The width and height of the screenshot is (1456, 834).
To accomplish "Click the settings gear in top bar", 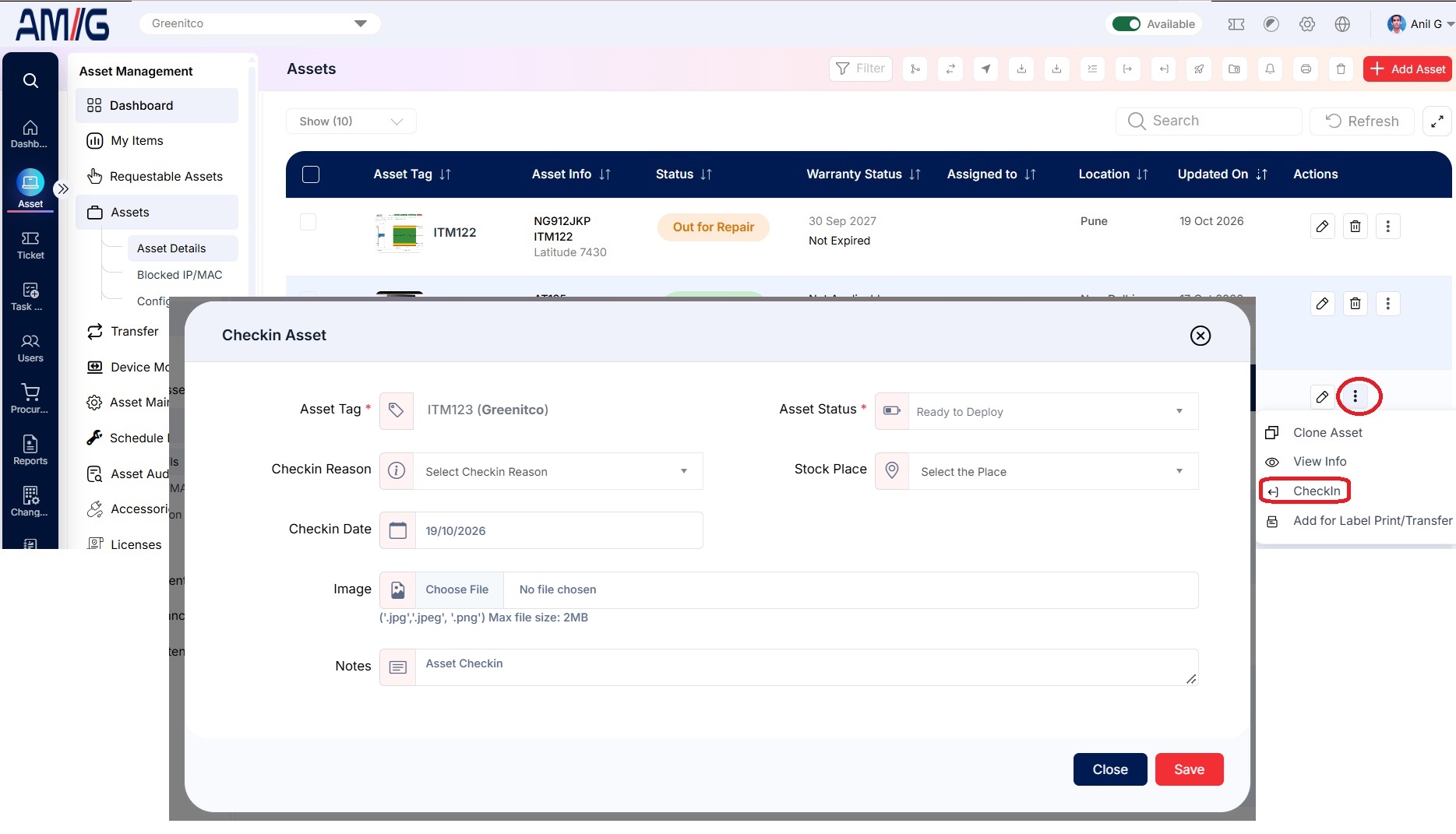I will [x=1307, y=24].
